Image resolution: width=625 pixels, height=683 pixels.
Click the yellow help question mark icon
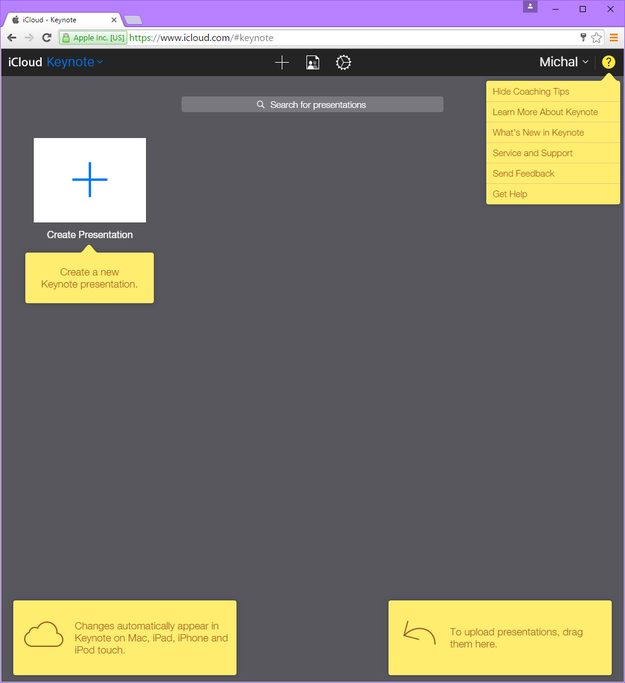point(608,62)
